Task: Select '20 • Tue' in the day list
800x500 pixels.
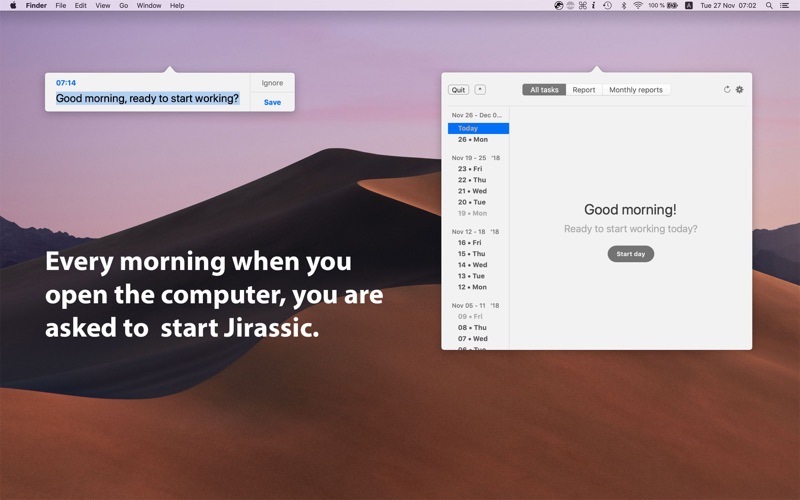Action: pyautogui.click(x=472, y=202)
